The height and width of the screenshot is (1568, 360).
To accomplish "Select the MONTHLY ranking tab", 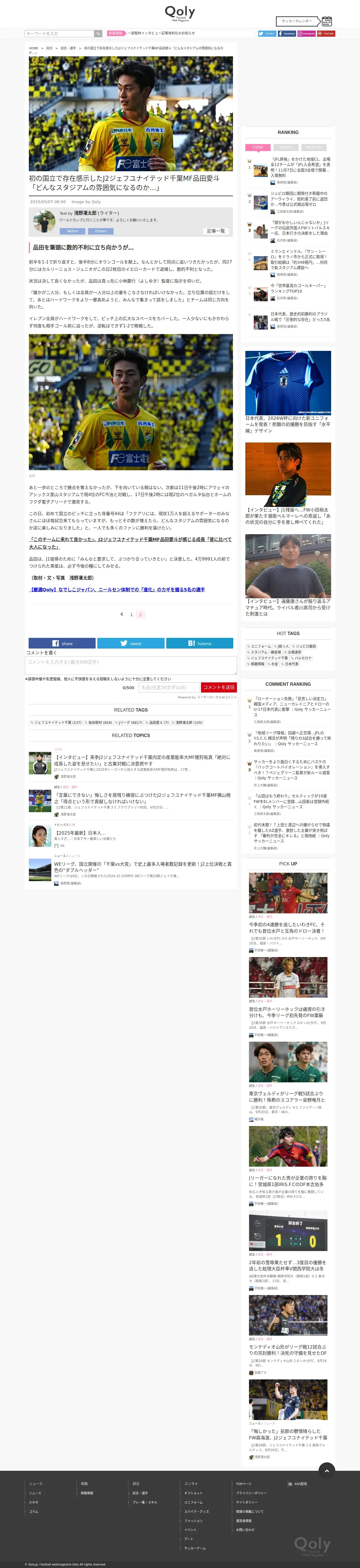I will [314, 147].
